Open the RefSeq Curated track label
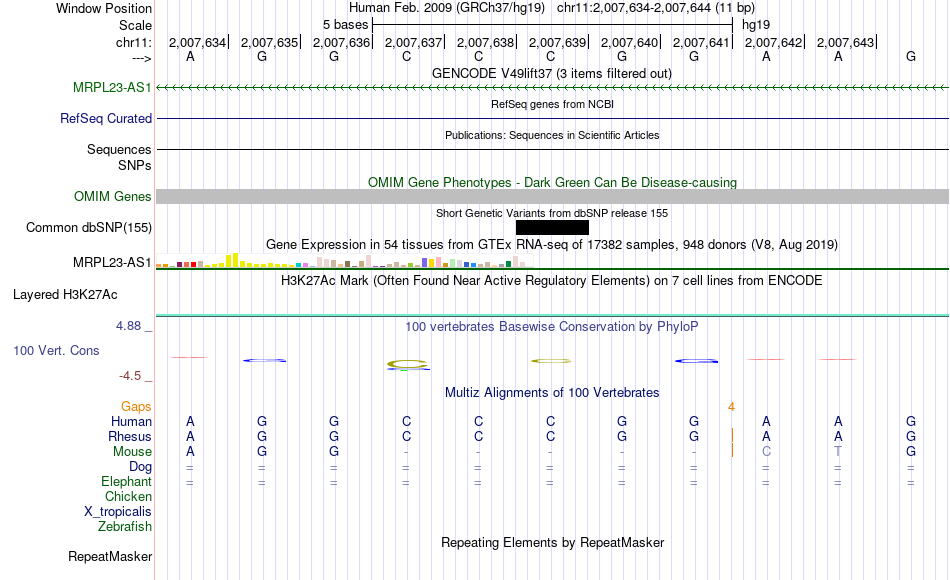 [106, 119]
